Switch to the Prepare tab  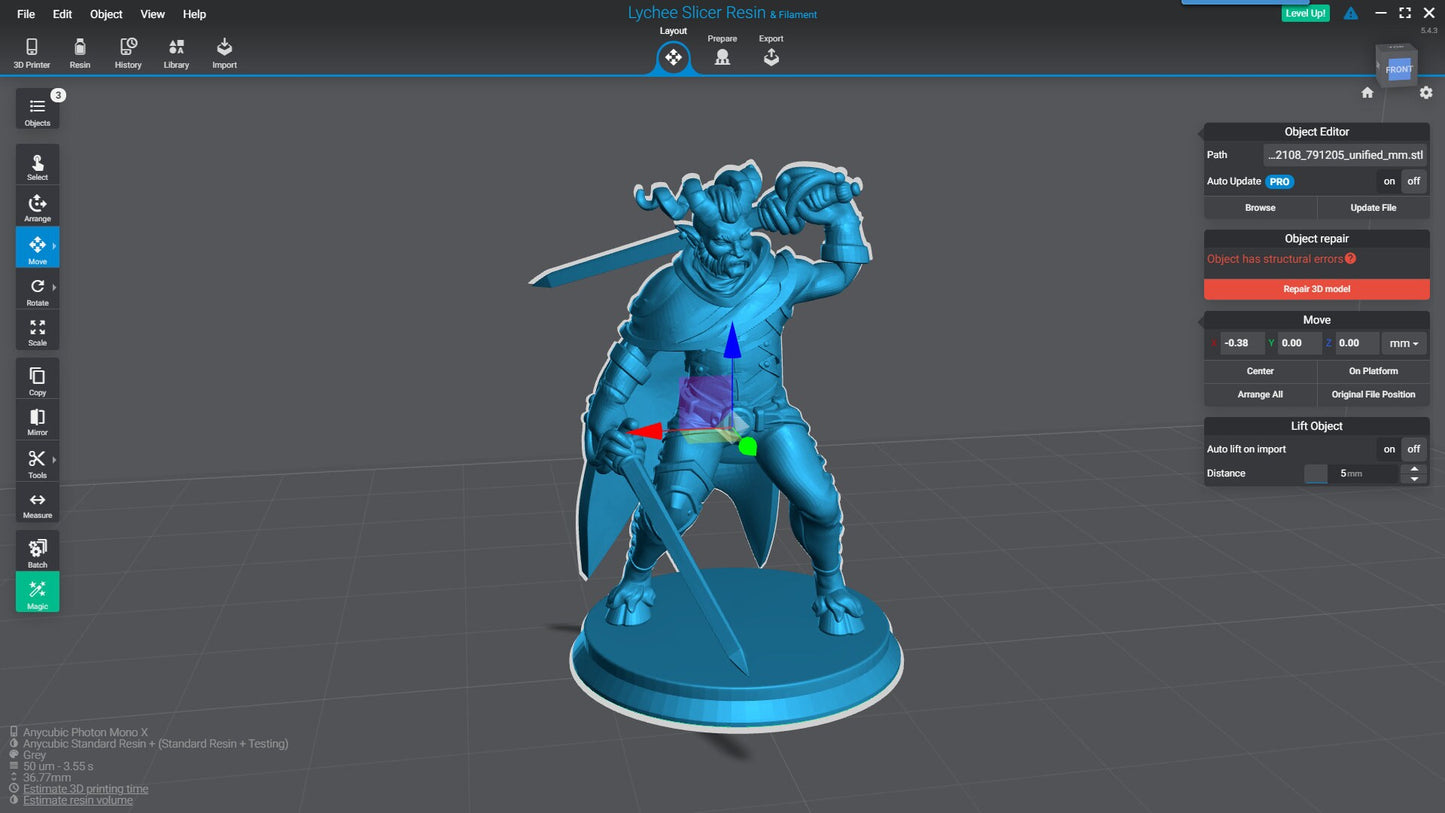tap(722, 52)
